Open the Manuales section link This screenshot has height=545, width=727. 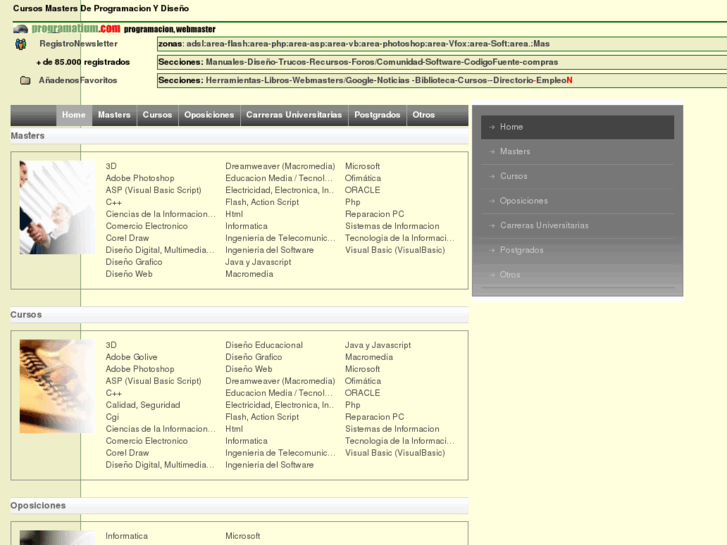pyautogui.click(x=224, y=62)
